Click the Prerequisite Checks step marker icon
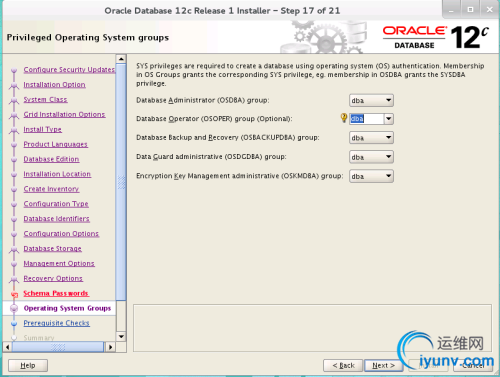The image size is (500, 377). pos(14,323)
